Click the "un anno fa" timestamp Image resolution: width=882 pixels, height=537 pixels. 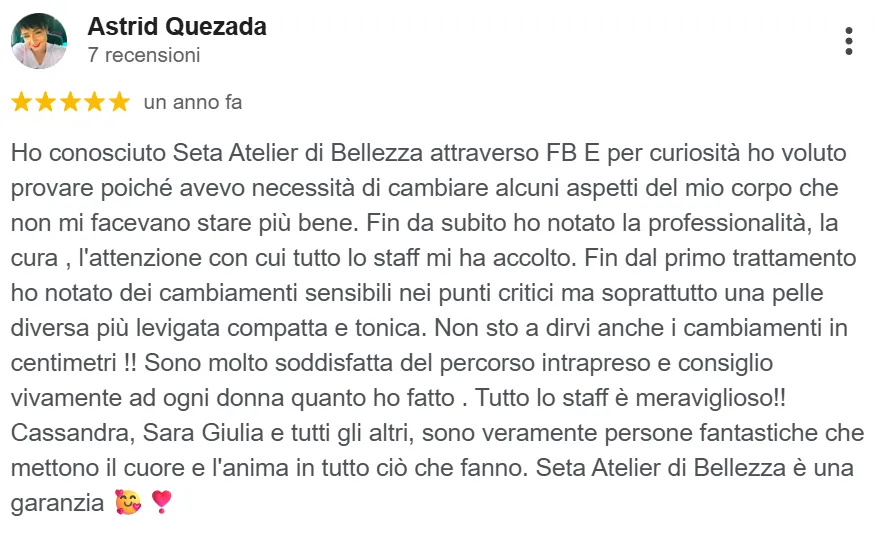tap(193, 102)
